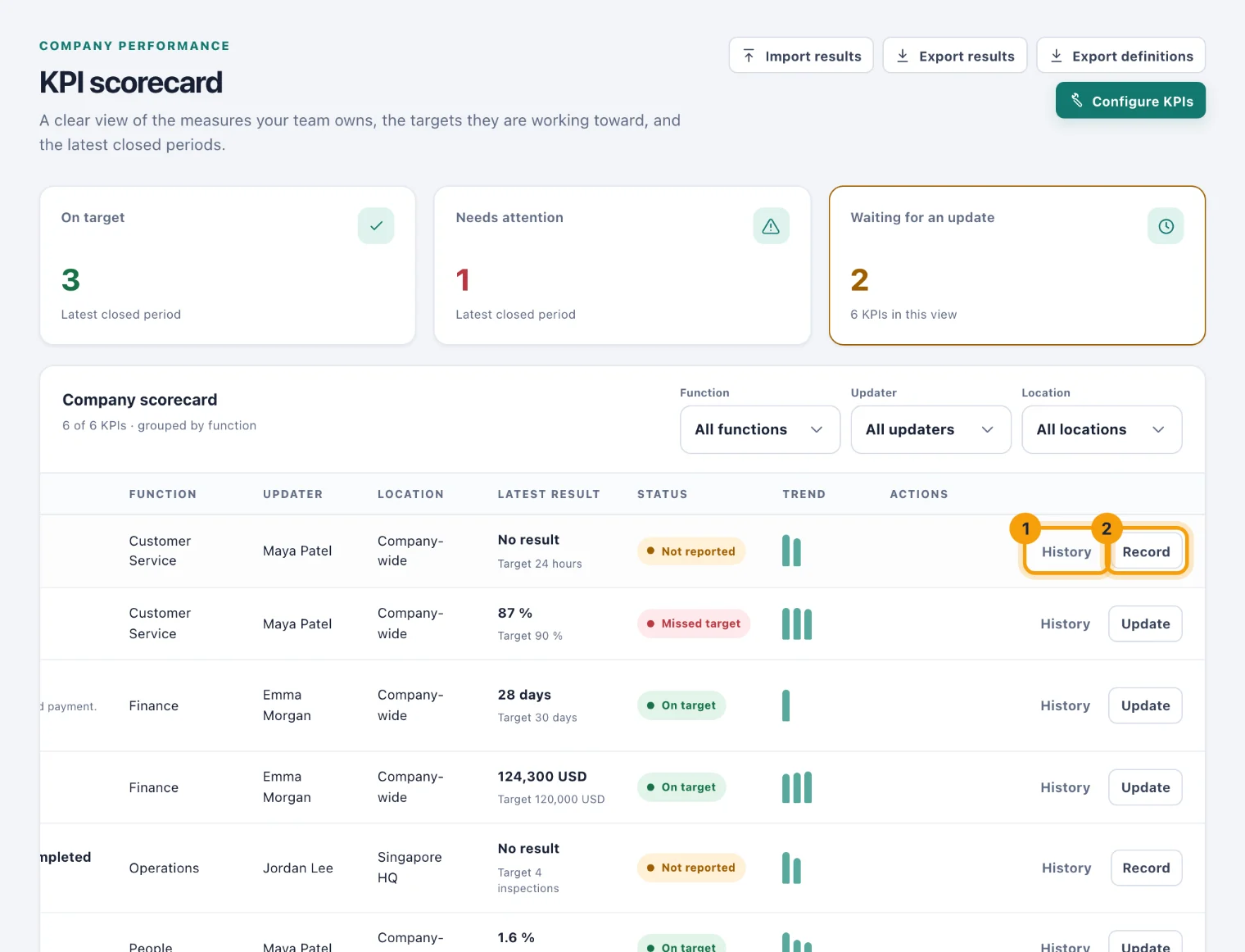Open History for the Singapore HQ row
The height and width of the screenshot is (952, 1245).
tap(1066, 868)
